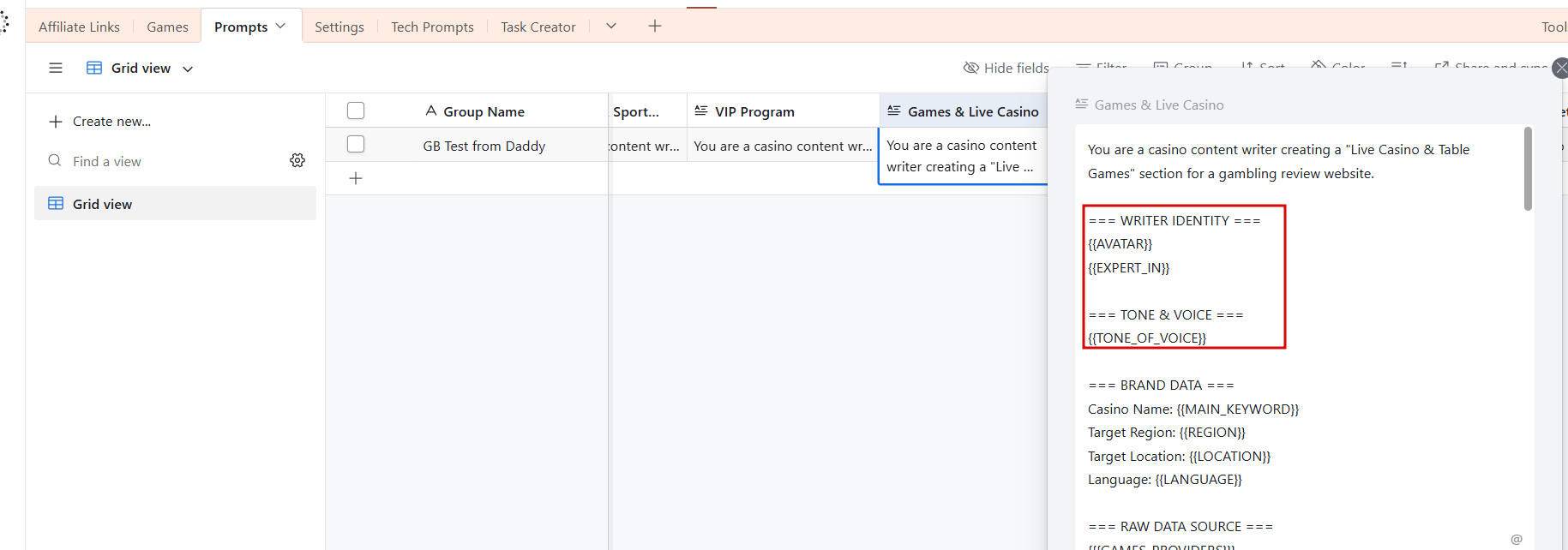Open the Task Creator tab
This screenshot has width=1568, height=550.
(538, 27)
